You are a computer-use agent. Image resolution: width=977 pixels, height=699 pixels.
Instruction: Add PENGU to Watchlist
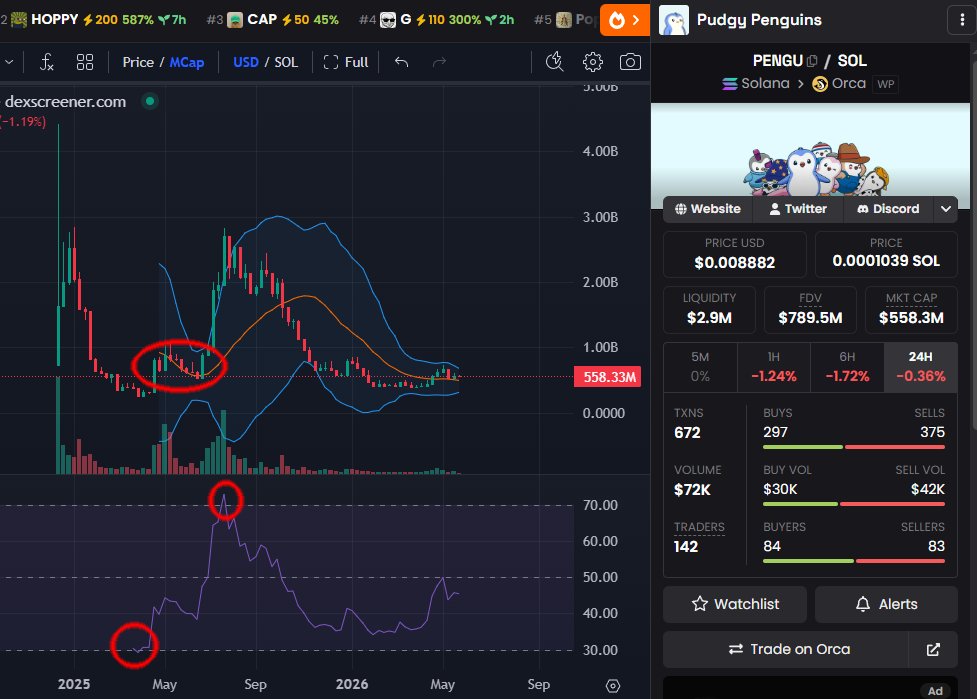(735, 604)
